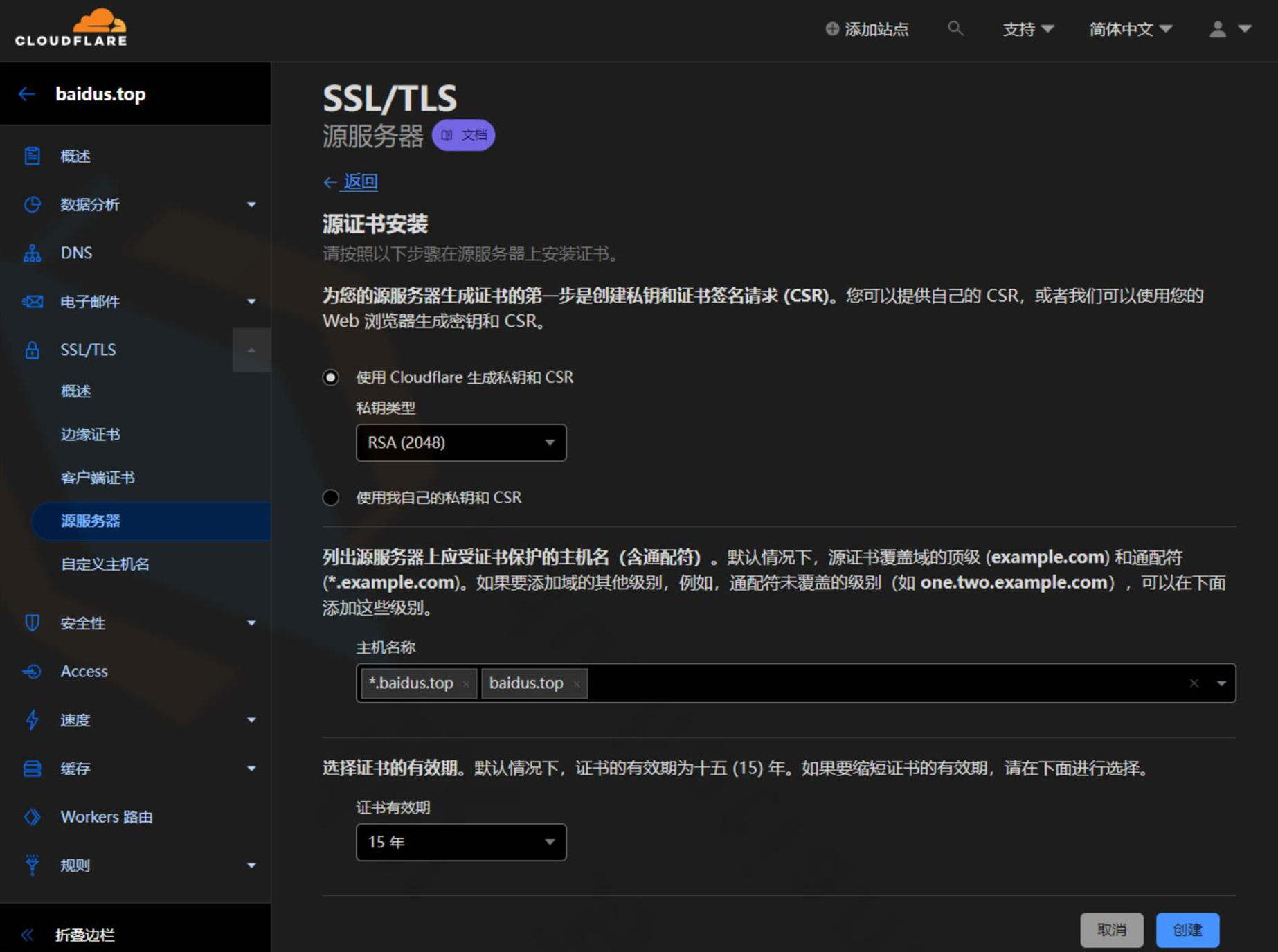Click the pie chart icon for 数据分析
Viewport: 1278px width, 952px height.
click(x=32, y=204)
